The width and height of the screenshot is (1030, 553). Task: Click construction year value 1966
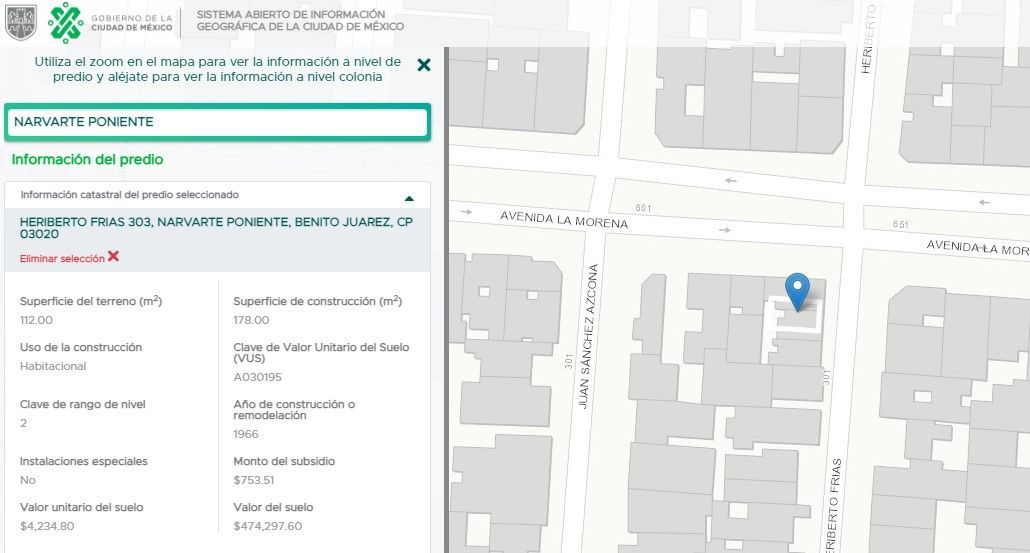246,434
